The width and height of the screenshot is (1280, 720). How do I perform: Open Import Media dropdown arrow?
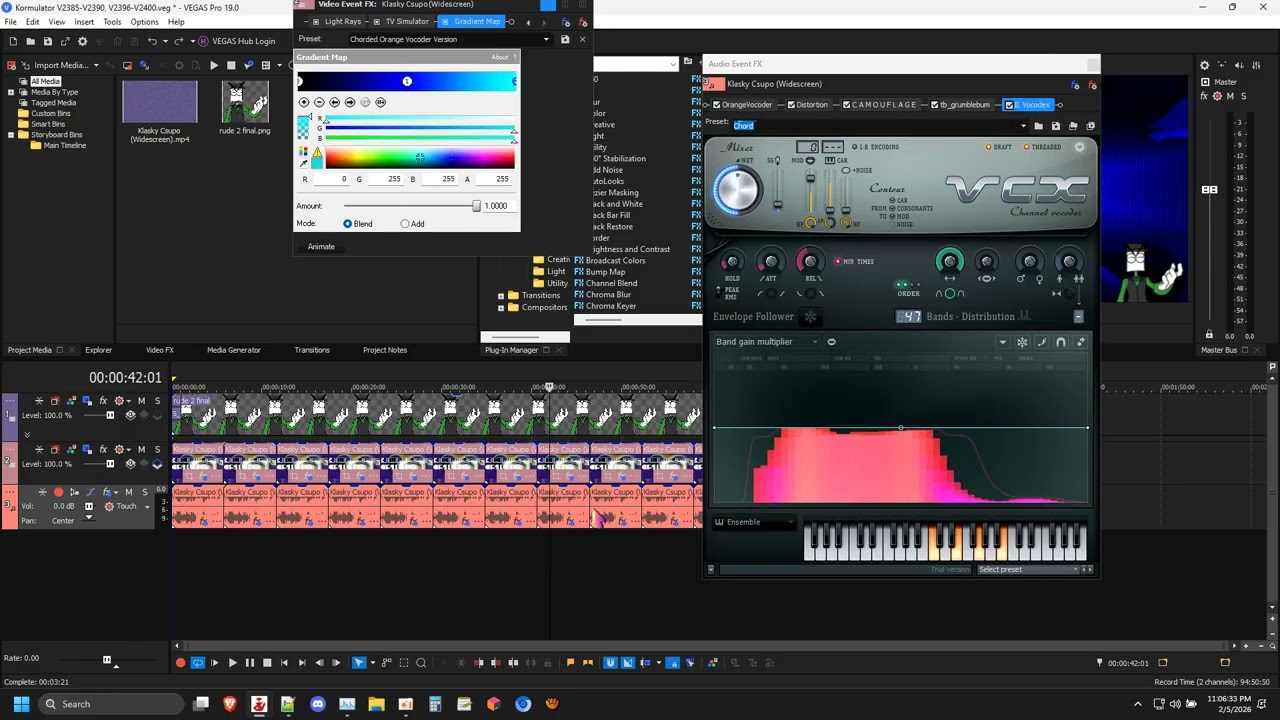point(96,66)
